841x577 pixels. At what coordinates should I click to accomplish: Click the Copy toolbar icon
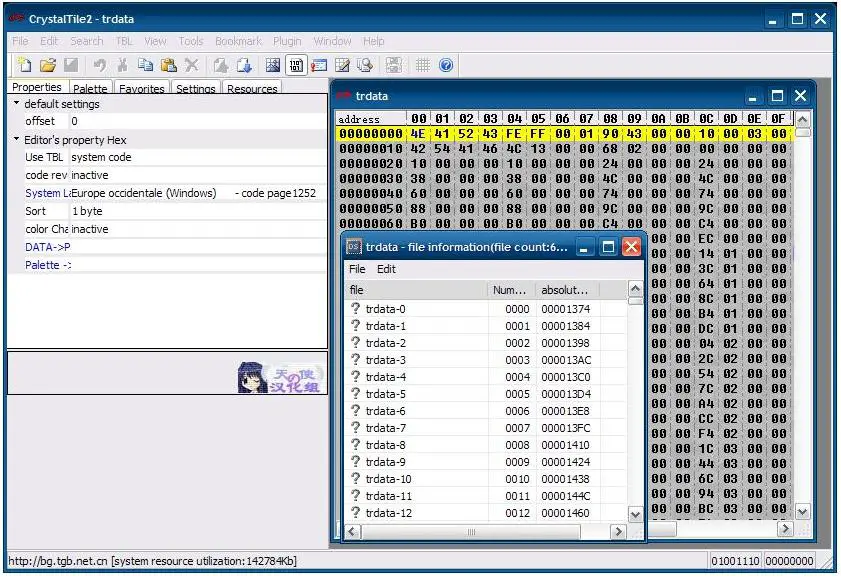point(145,65)
